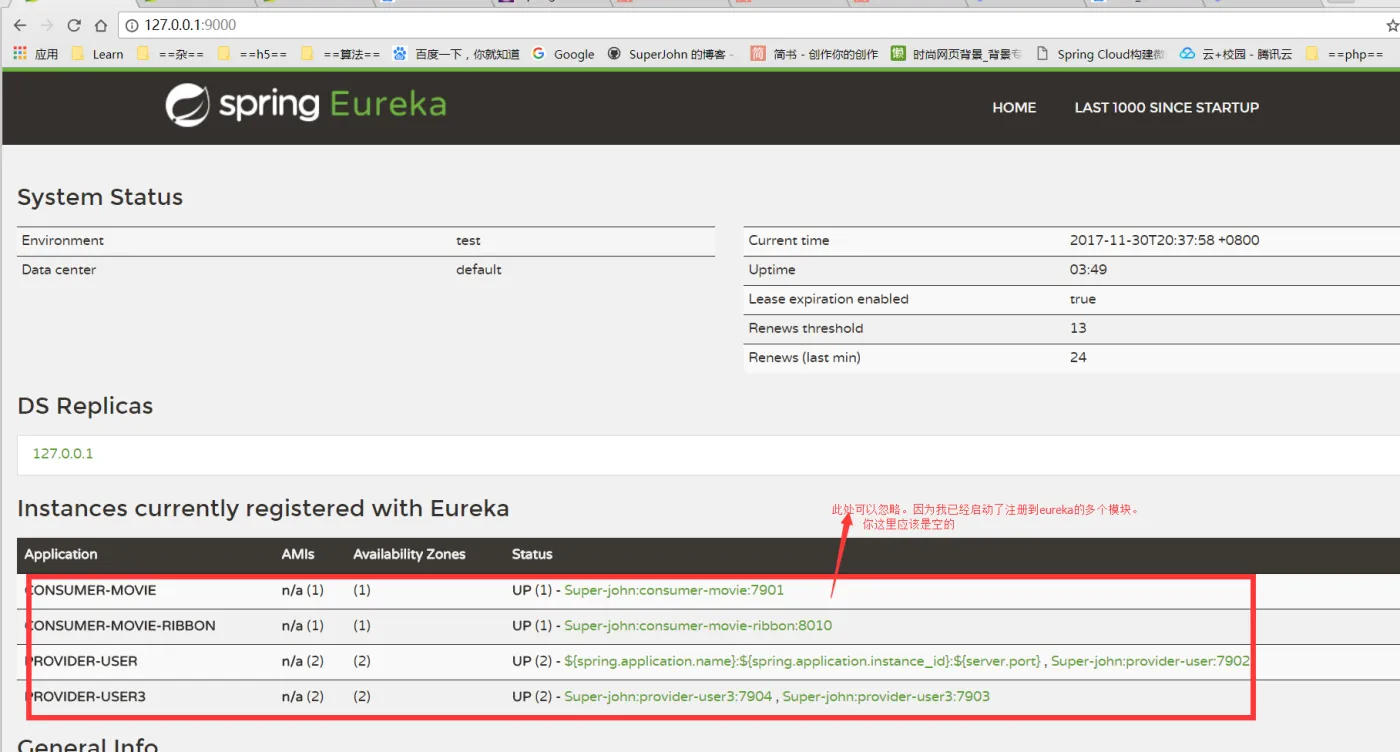Go to the browser home icon
The width and height of the screenshot is (1400, 752).
(x=101, y=25)
